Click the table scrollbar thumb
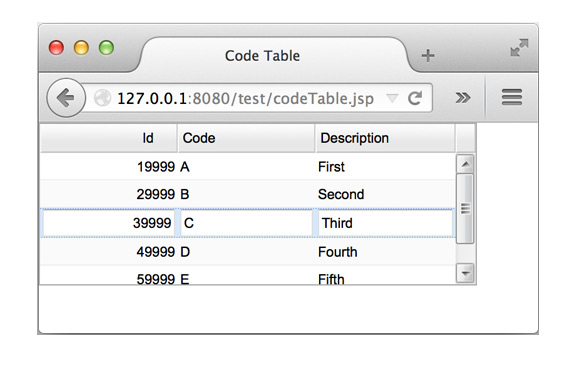This screenshot has height=371, width=576. pos(465,209)
